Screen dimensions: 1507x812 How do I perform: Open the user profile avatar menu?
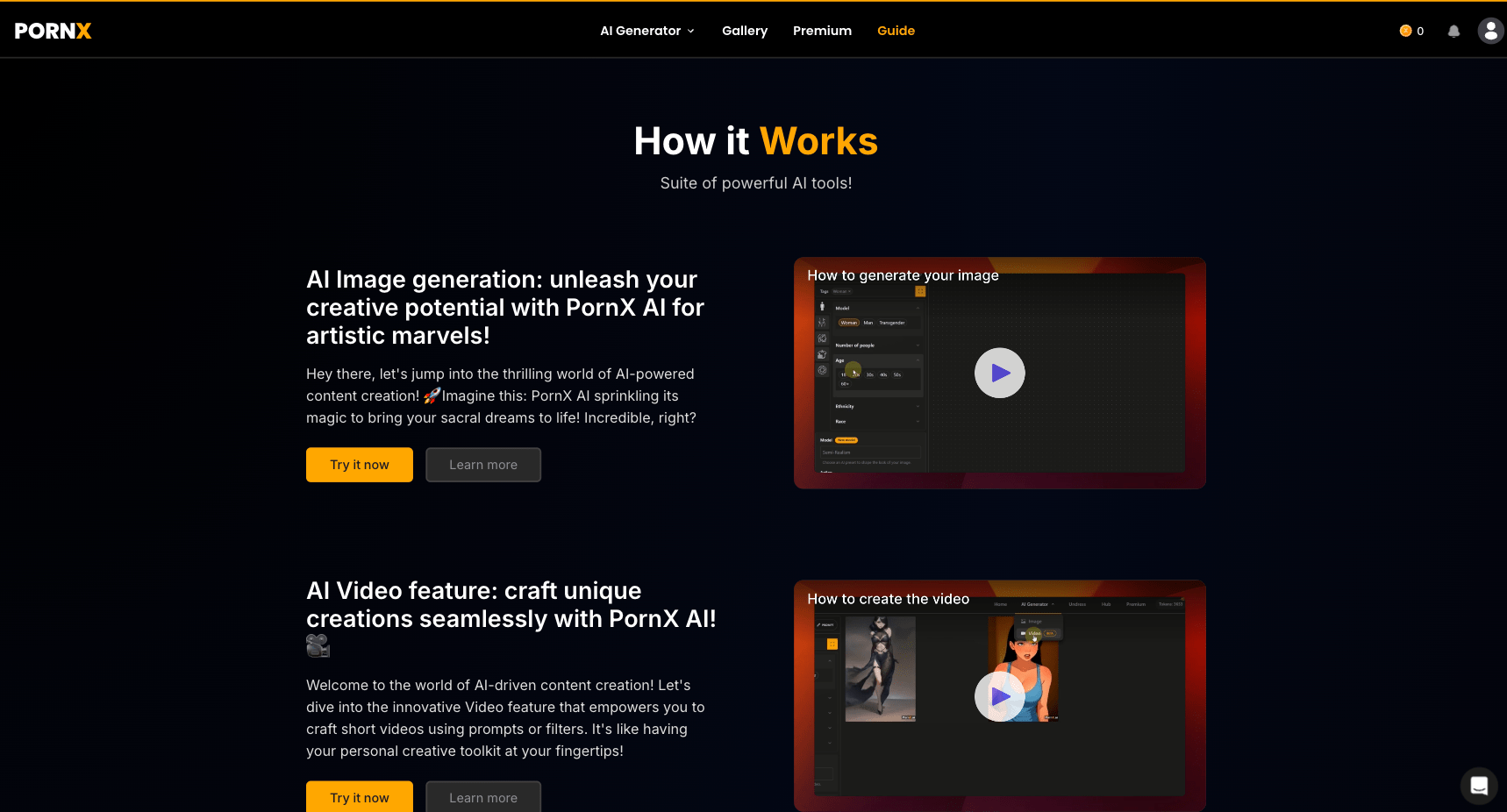1490,31
